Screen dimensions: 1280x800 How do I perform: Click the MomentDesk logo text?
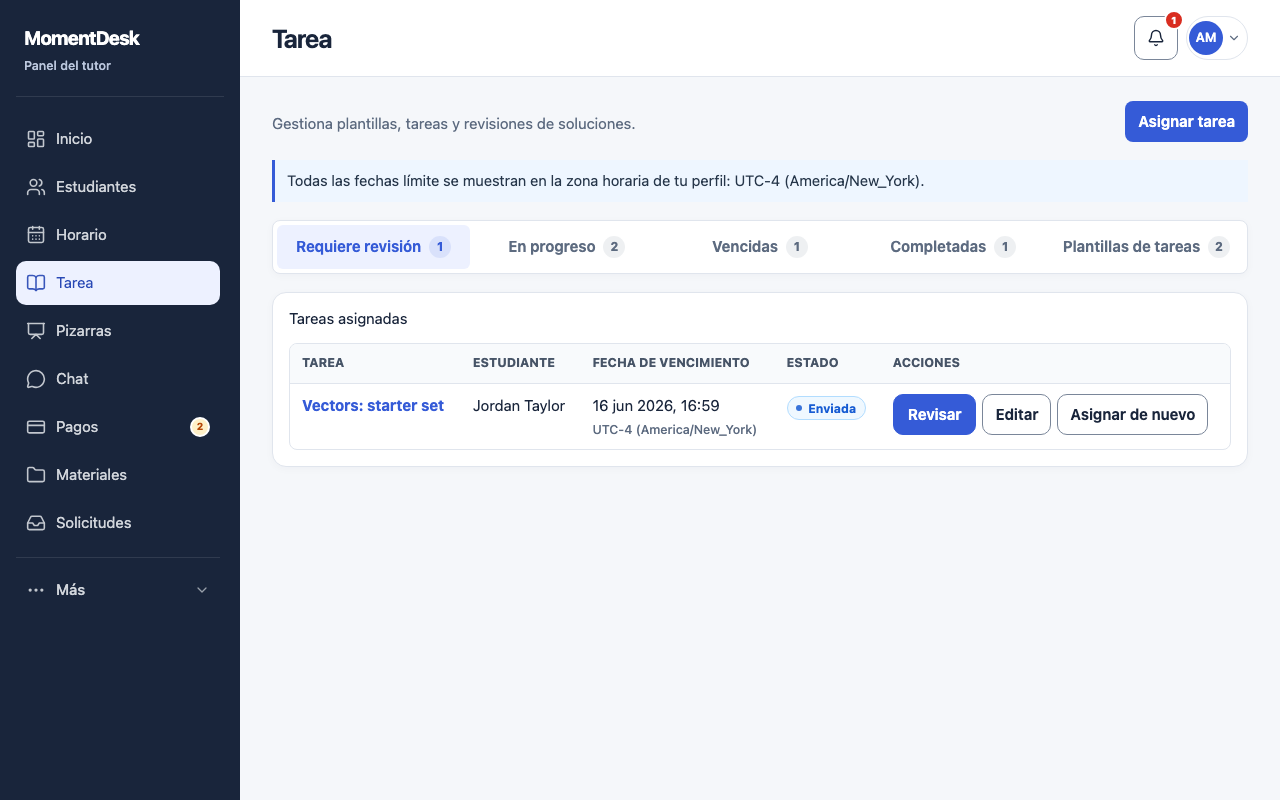point(82,39)
